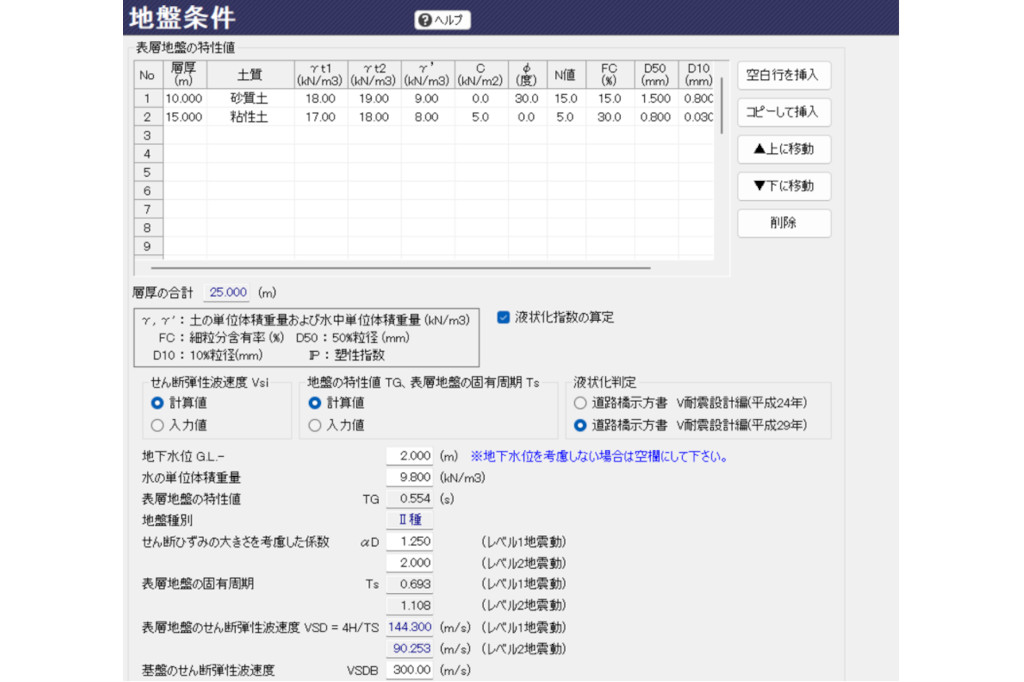Click the 削除 button
The height and width of the screenshot is (682, 1024).
[x=784, y=223]
